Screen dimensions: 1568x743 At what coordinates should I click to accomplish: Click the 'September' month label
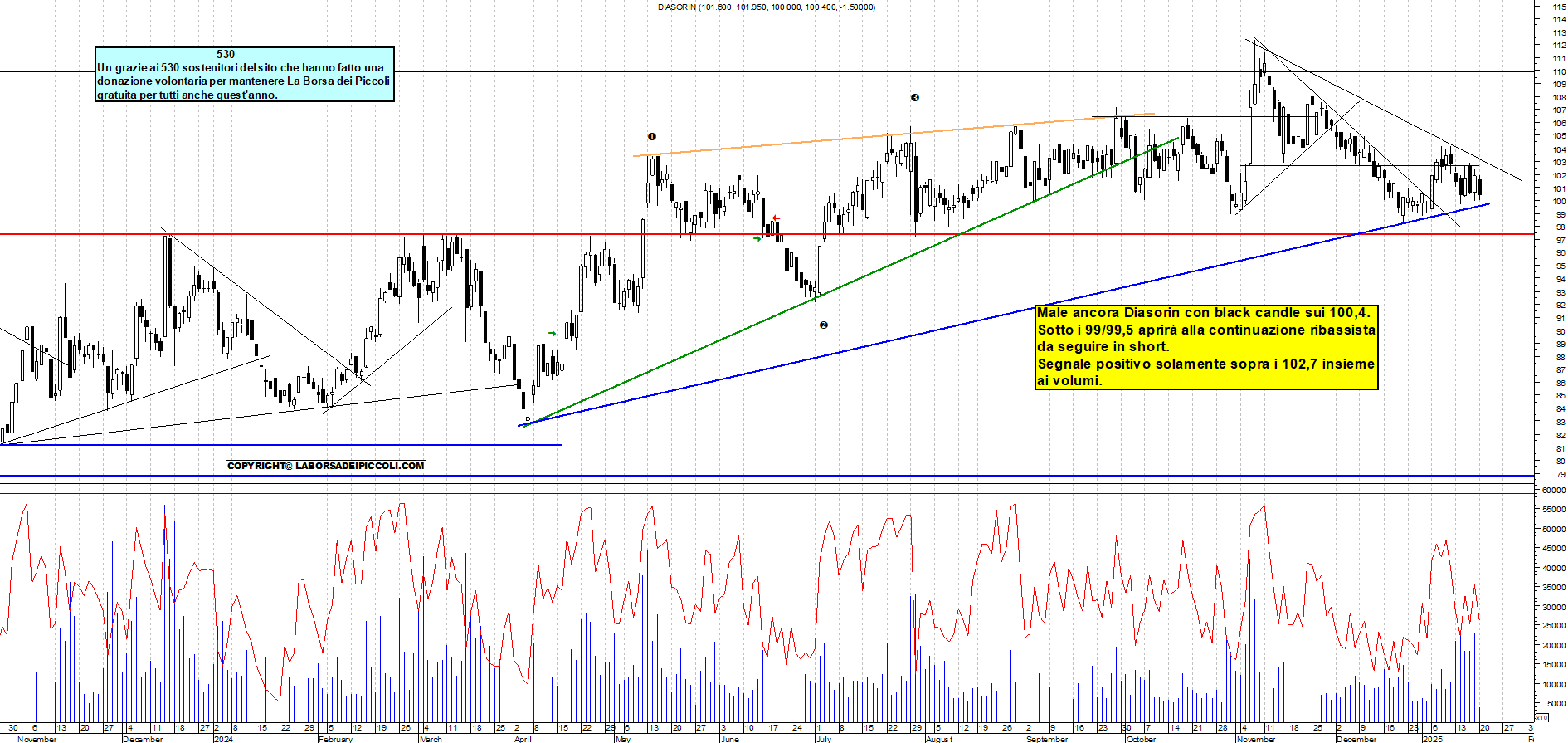[1048, 739]
